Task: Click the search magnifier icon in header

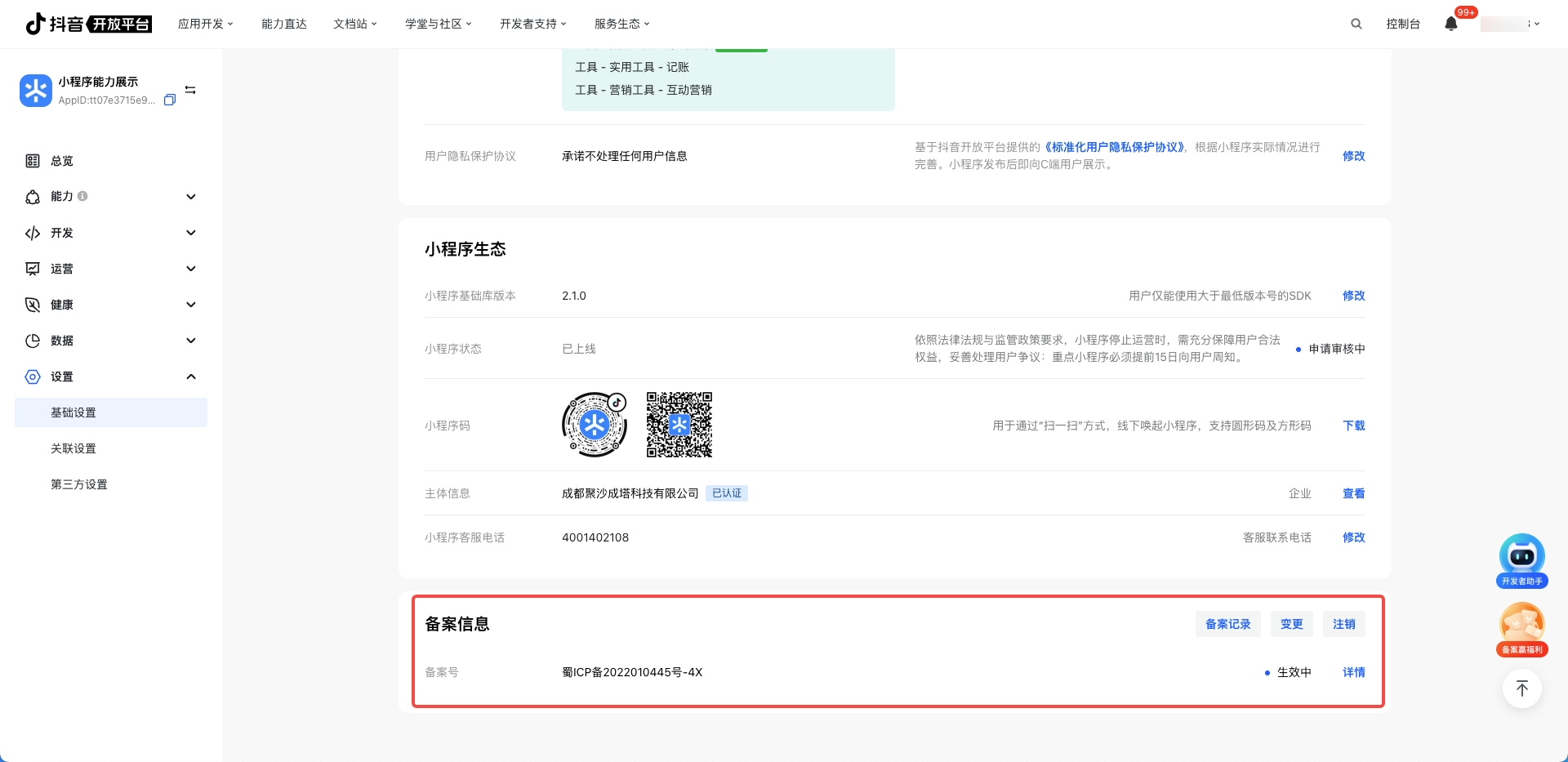Action: click(x=1356, y=24)
